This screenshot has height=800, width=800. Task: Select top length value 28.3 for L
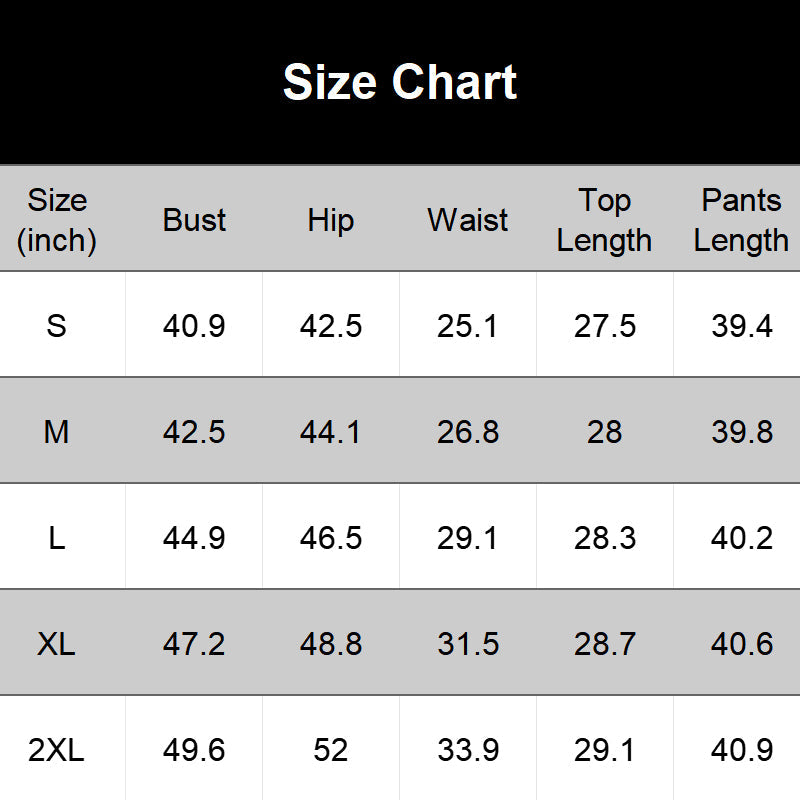605,538
